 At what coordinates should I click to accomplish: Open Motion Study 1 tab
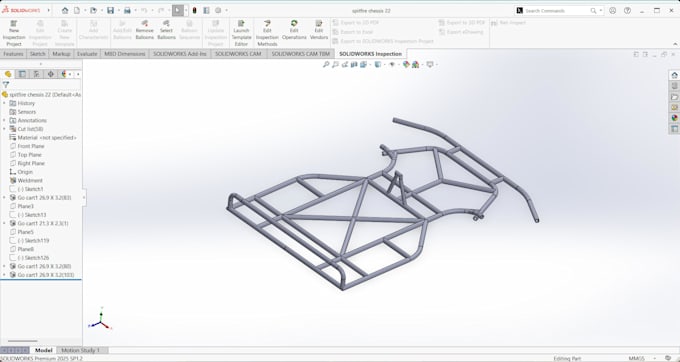pos(80,350)
